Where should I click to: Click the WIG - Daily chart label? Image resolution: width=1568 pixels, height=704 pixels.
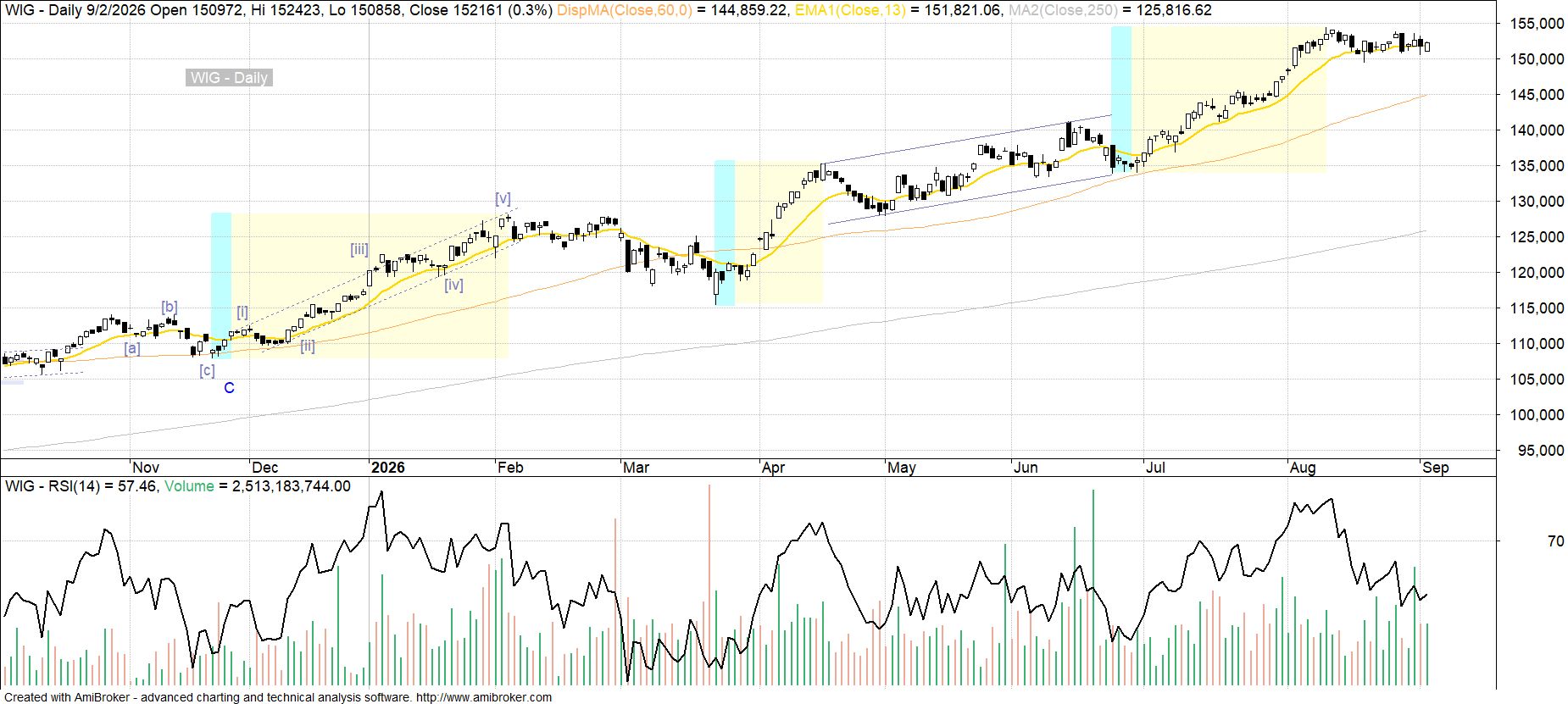(x=229, y=78)
